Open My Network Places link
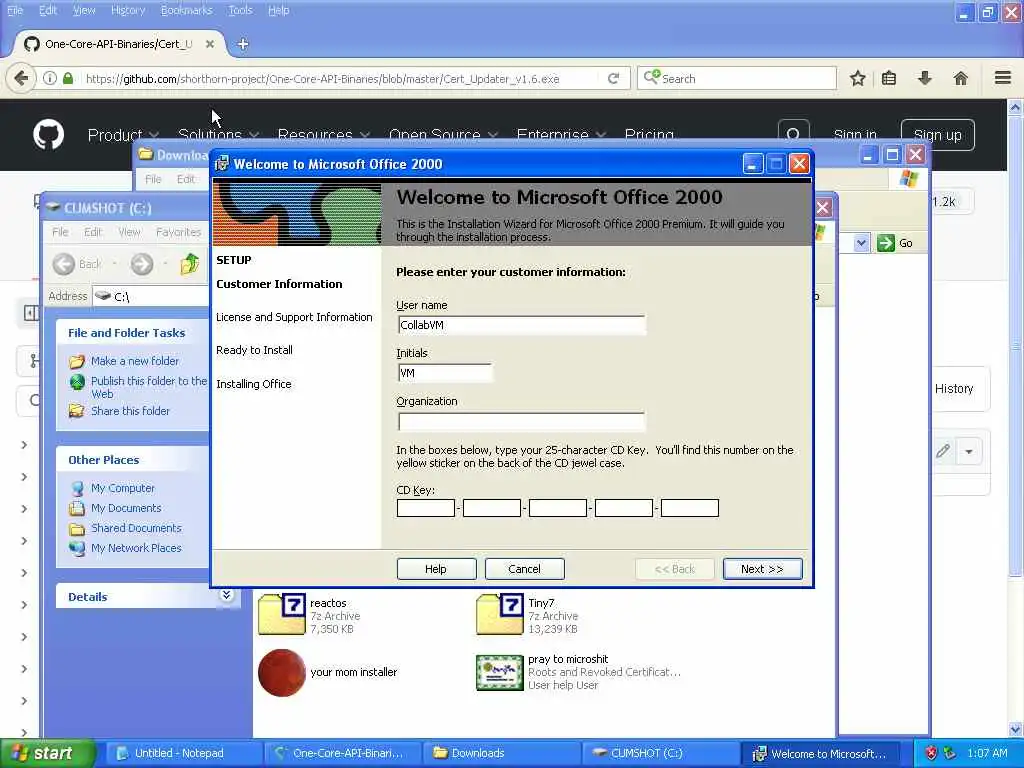Screen dimensions: 1024x768 click(136, 548)
